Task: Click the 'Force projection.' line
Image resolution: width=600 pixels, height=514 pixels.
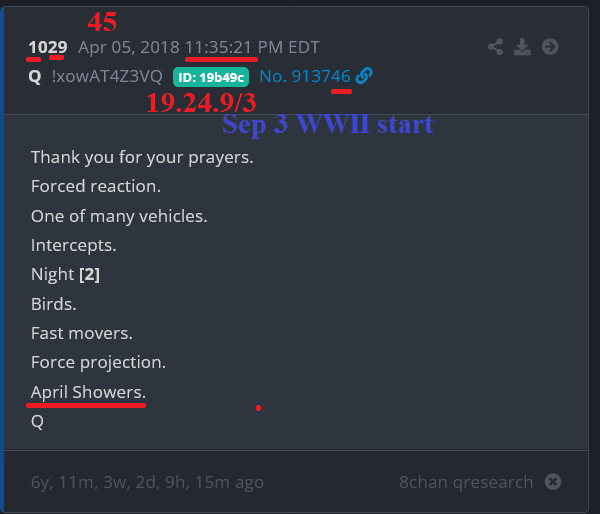Action: pyautogui.click(x=98, y=362)
